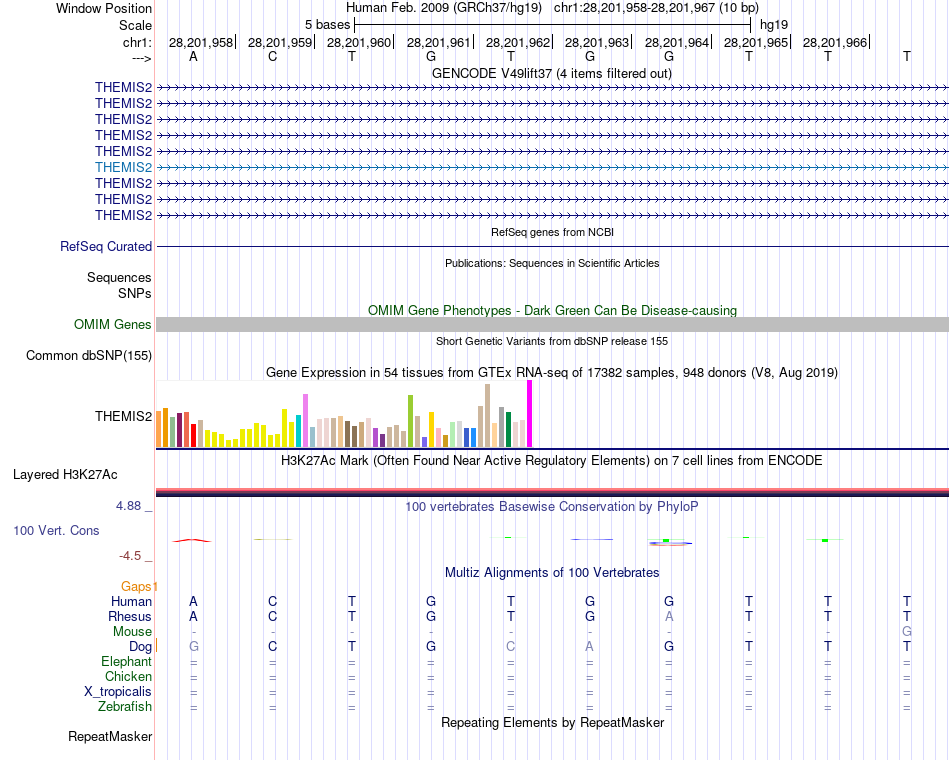Open the Multiz Alignments of 100 Vertebrates title
Image resolution: width=950 pixels, height=760 pixels.
click(x=552, y=573)
